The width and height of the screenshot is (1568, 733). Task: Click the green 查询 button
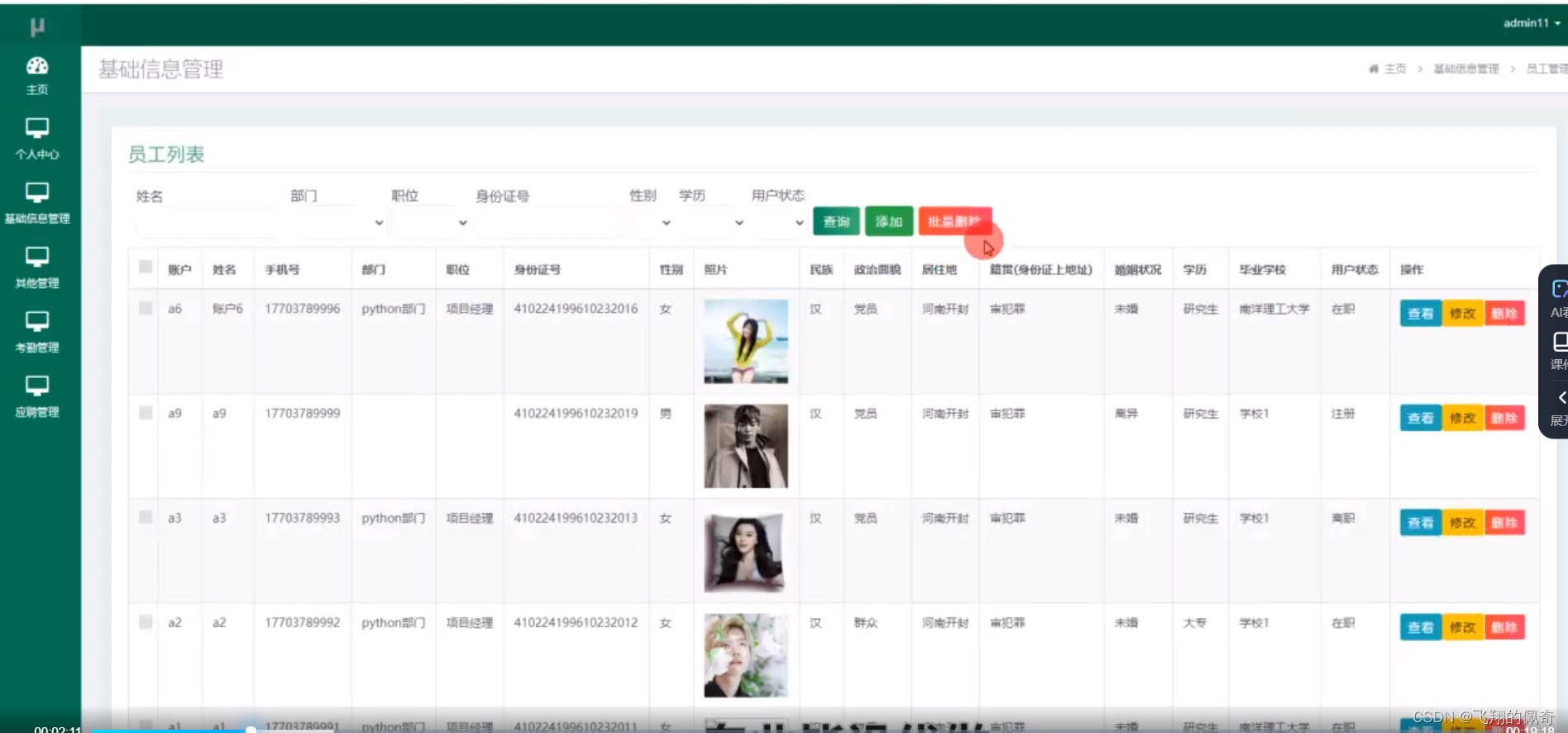(x=836, y=221)
